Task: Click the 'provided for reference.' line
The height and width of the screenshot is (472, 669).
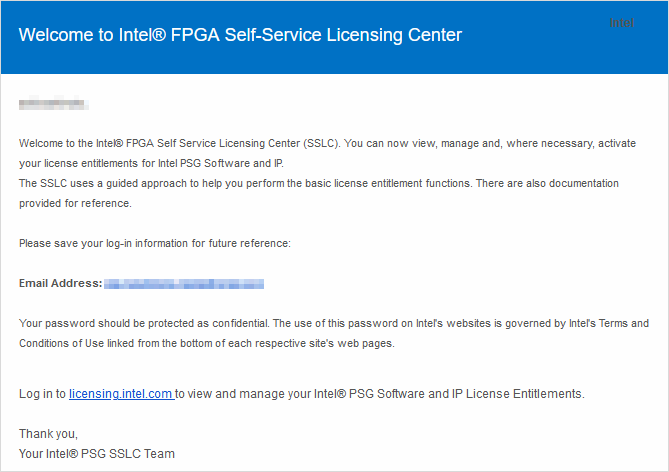Action: (x=75, y=204)
